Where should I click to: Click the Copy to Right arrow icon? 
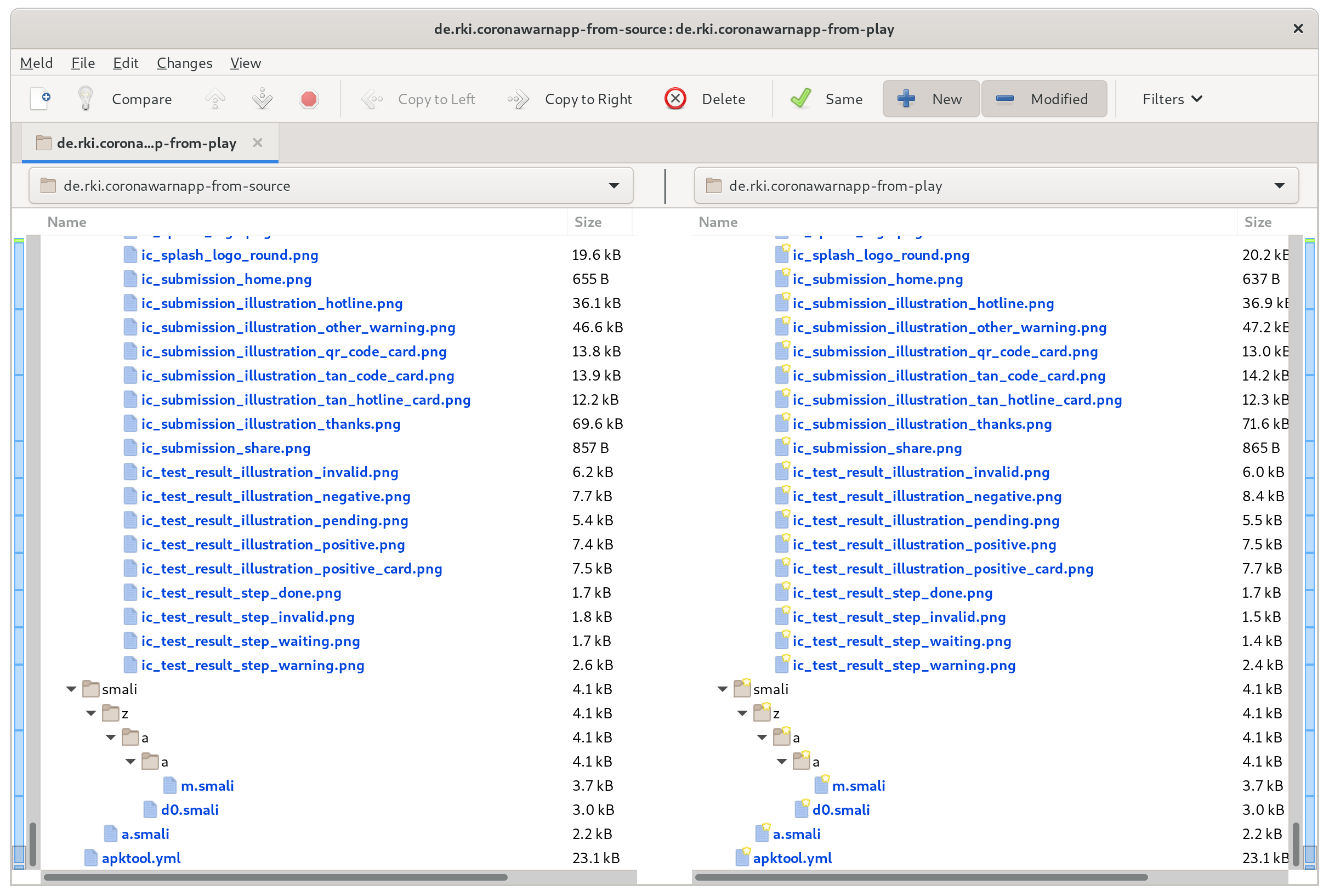point(518,99)
